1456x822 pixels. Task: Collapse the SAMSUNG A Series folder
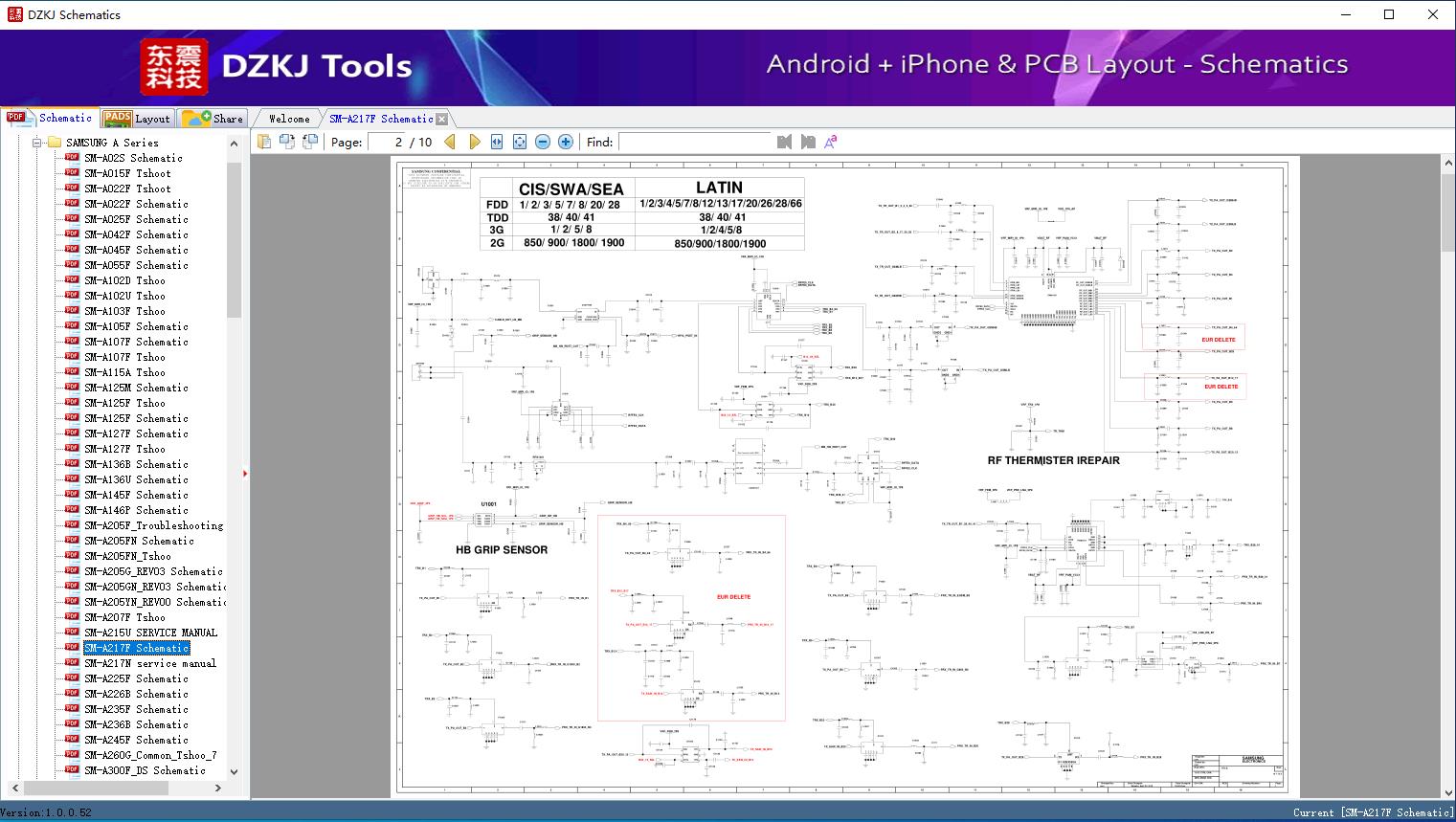[x=37, y=143]
